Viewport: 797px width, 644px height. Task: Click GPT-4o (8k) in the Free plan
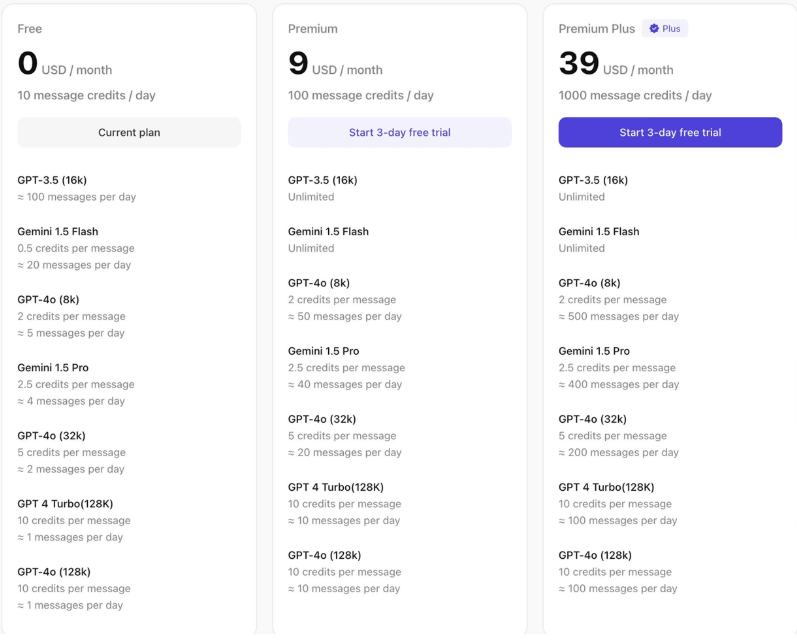(48, 299)
